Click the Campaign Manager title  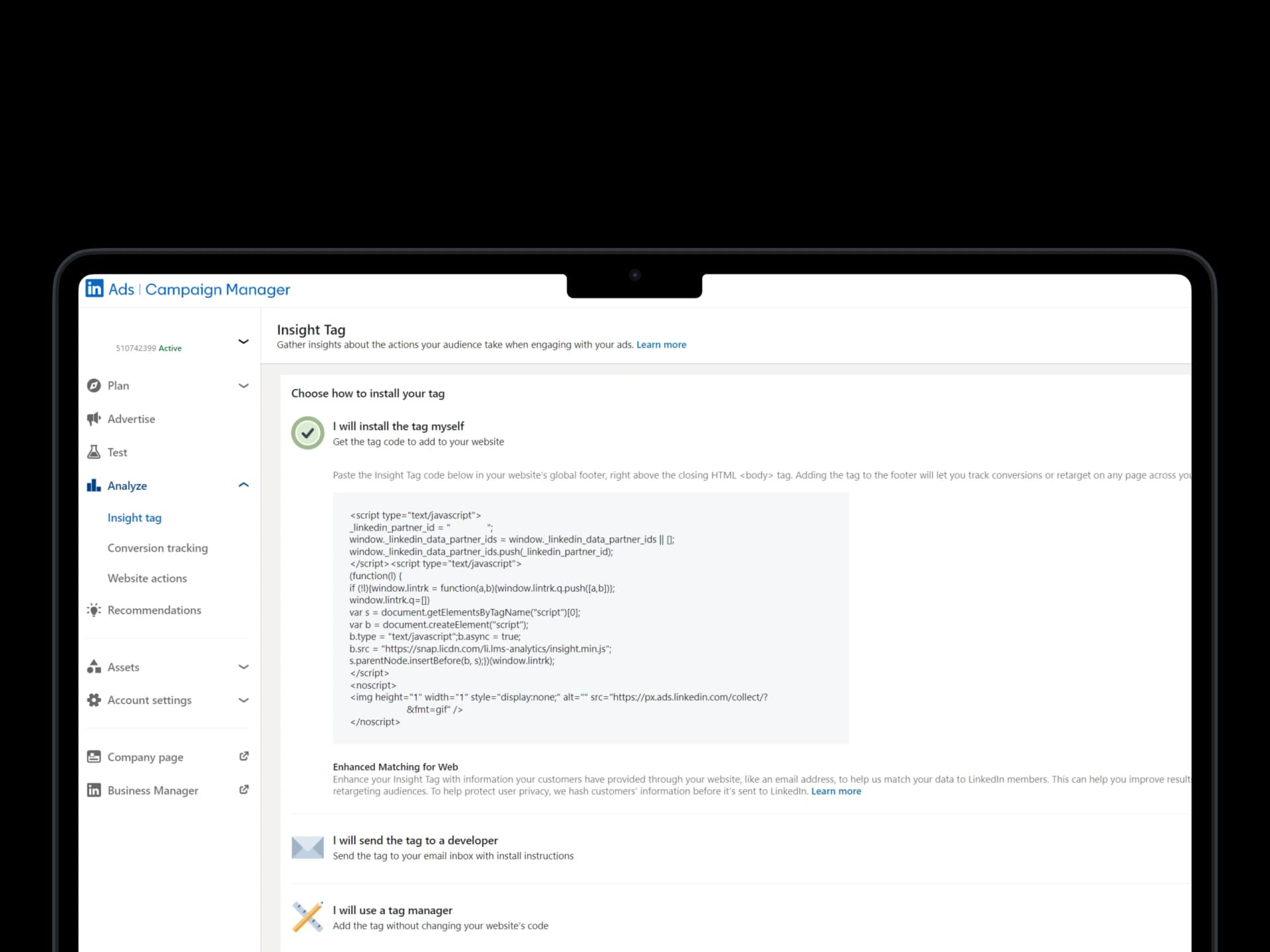click(x=218, y=289)
